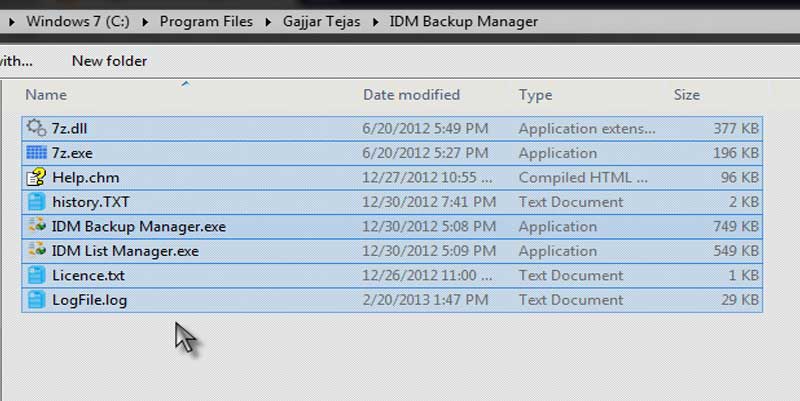Viewport: 800px width, 401px height.
Task: Go to Windows 7 (C:) in address bar
Action: coord(78,21)
